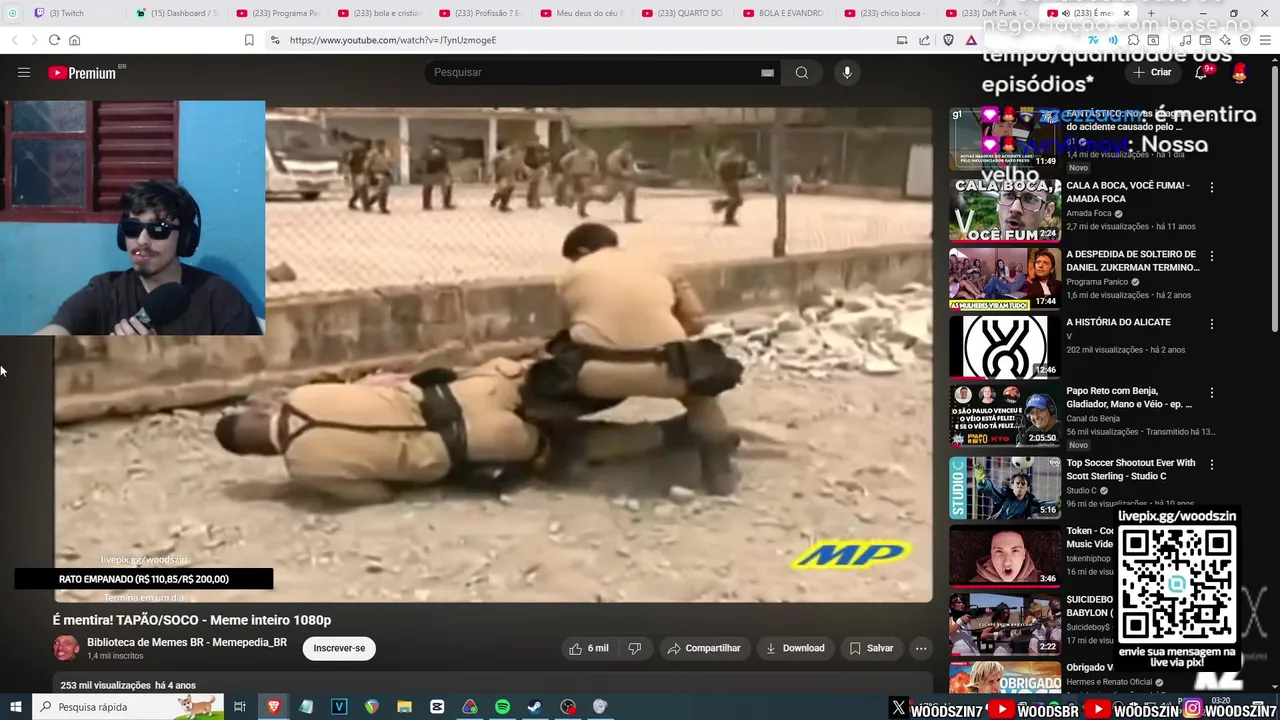1280x720 pixels.
Task: View site information icon in address bar
Action: (x=275, y=40)
